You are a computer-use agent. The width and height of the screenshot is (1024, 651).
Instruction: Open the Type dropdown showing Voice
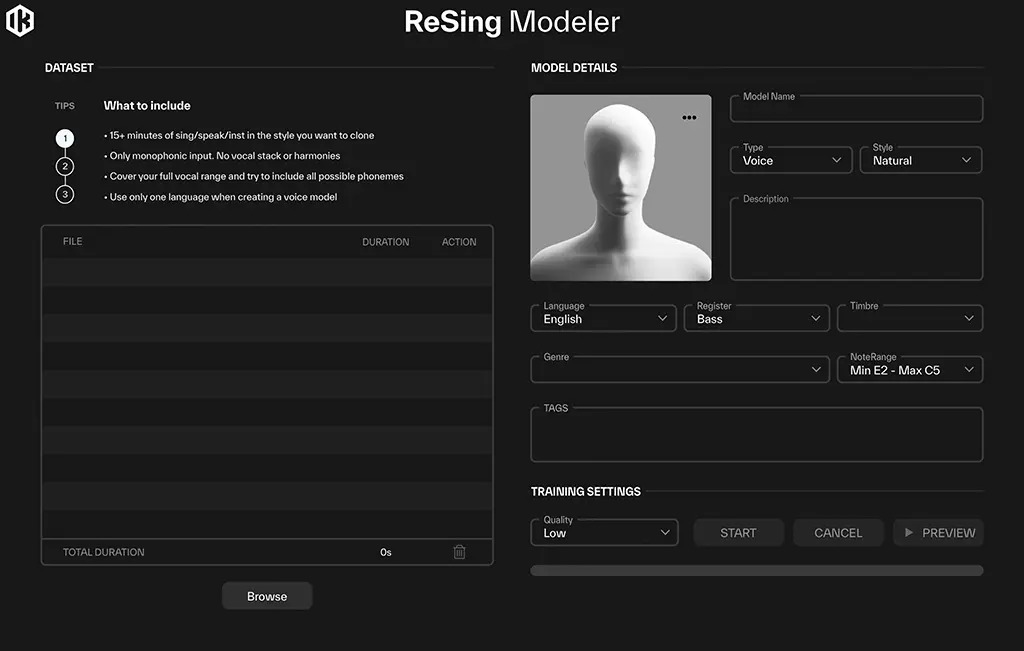(791, 160)
